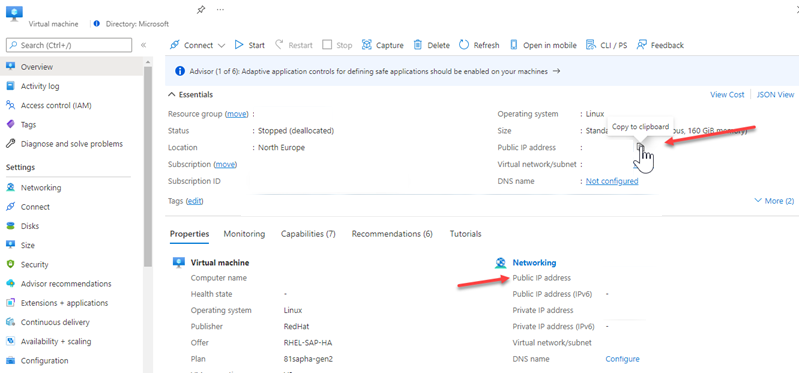Click the Capture toolbar button
The height and width of the screenshot is (373, 800).
tap(383, 45)
